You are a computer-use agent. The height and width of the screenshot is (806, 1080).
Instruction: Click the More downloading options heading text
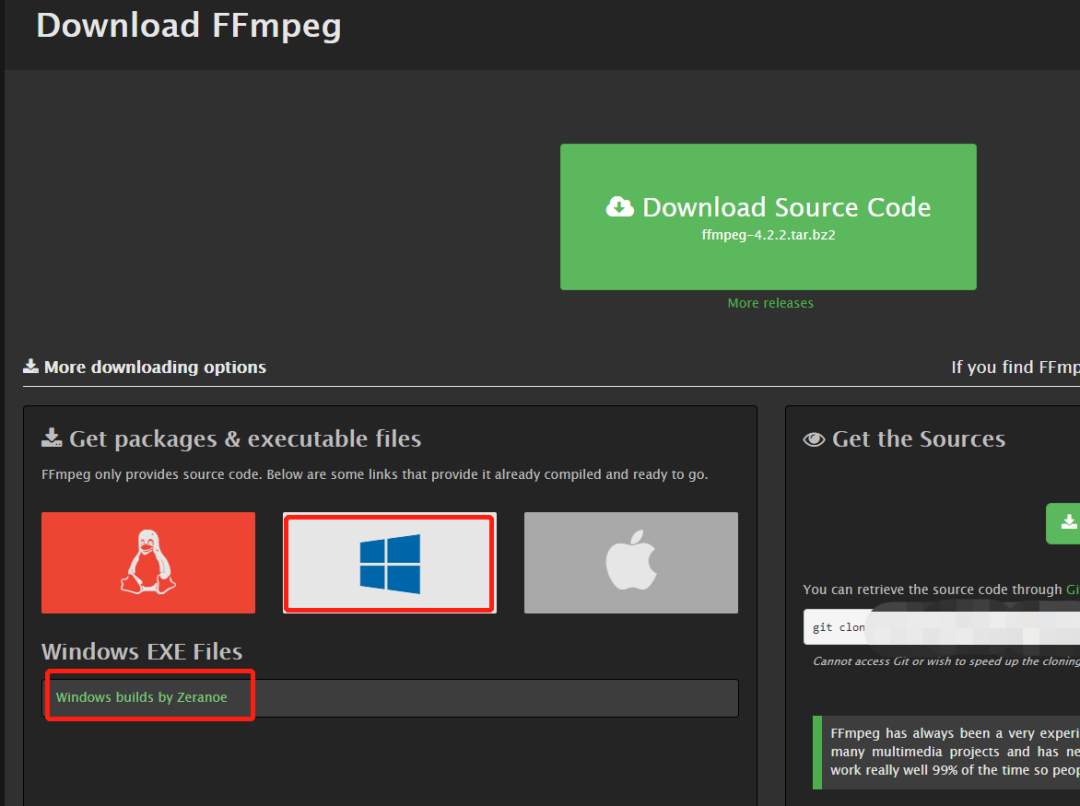tap(155, 367)
